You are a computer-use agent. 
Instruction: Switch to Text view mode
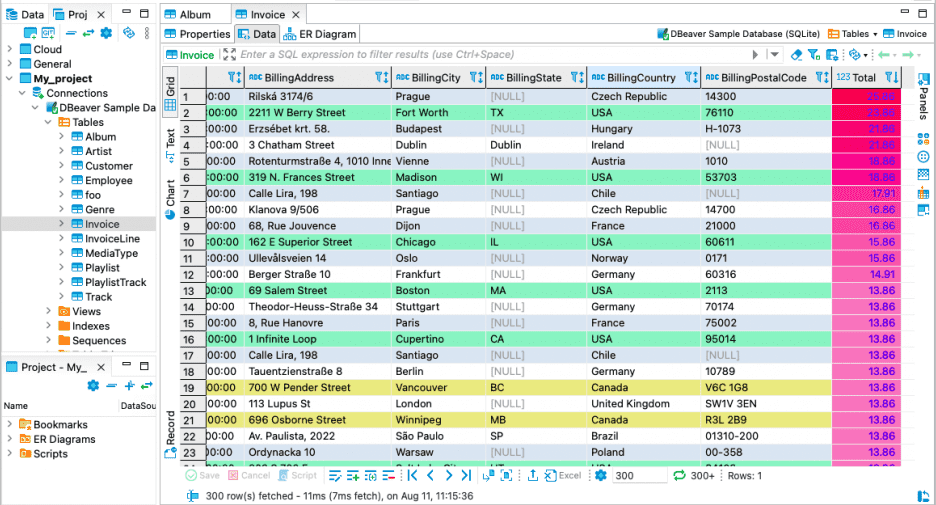[170, 143]
